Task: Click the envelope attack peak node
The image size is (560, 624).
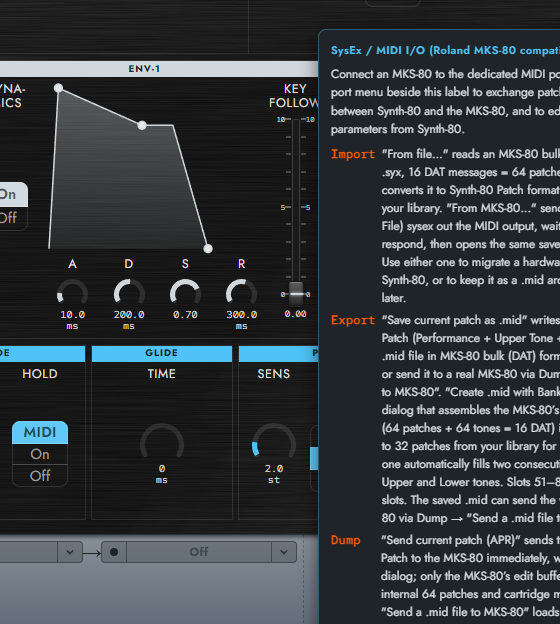Action: tap(58, 88)
